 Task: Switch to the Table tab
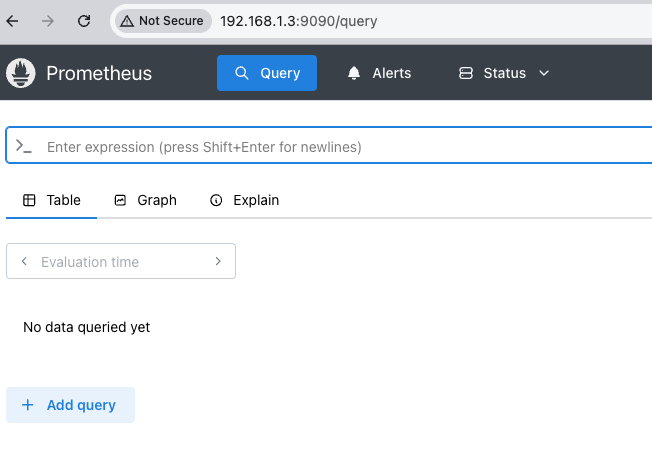point(52,200)
